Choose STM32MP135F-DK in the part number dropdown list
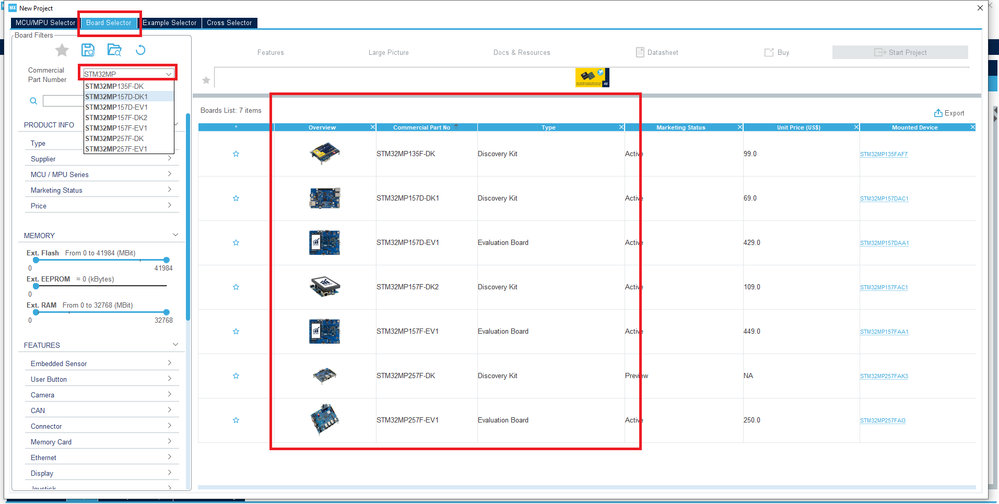This screenshot has width=999, height=504. [x=128, y=86]
